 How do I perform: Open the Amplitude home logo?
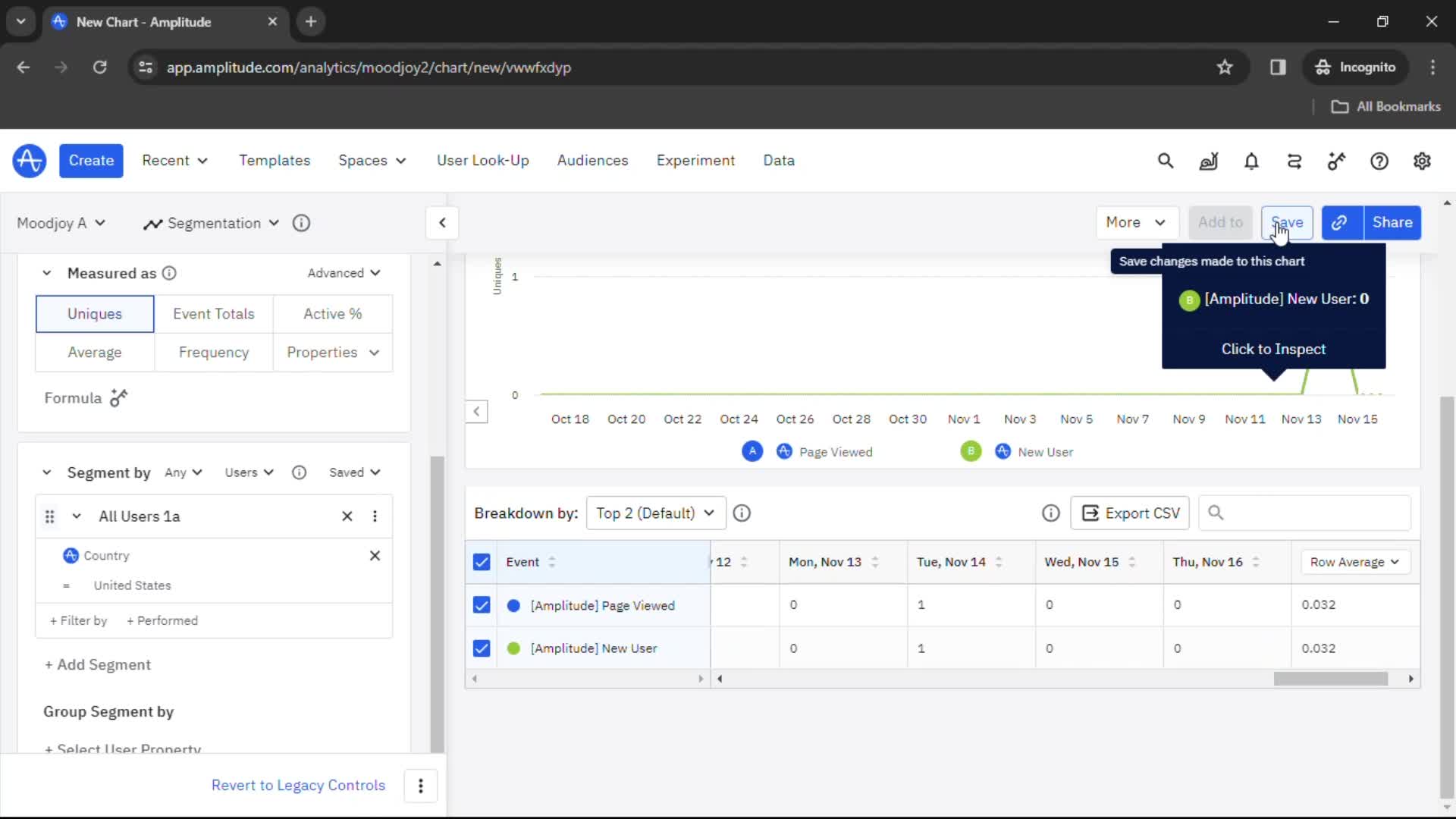[29, 161]
